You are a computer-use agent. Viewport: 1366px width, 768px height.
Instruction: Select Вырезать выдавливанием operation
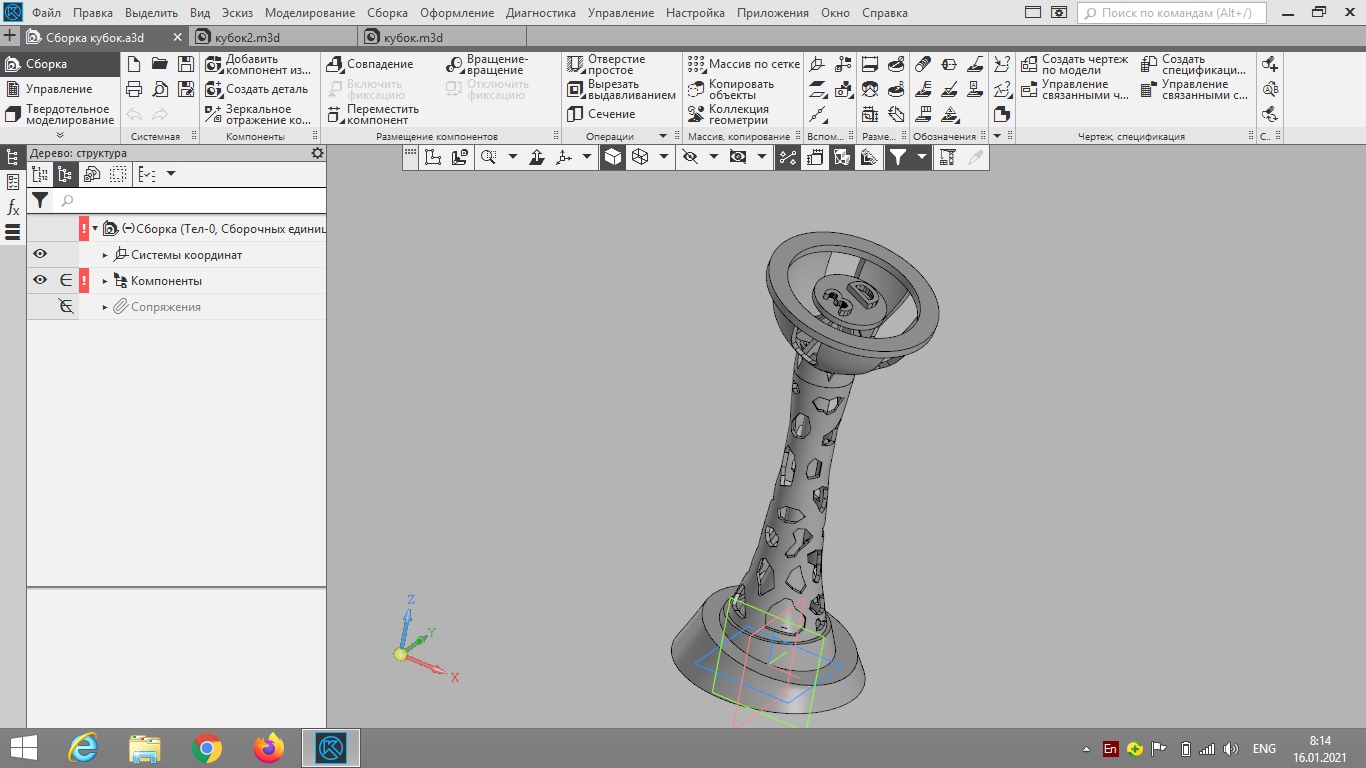pos(612,89)
